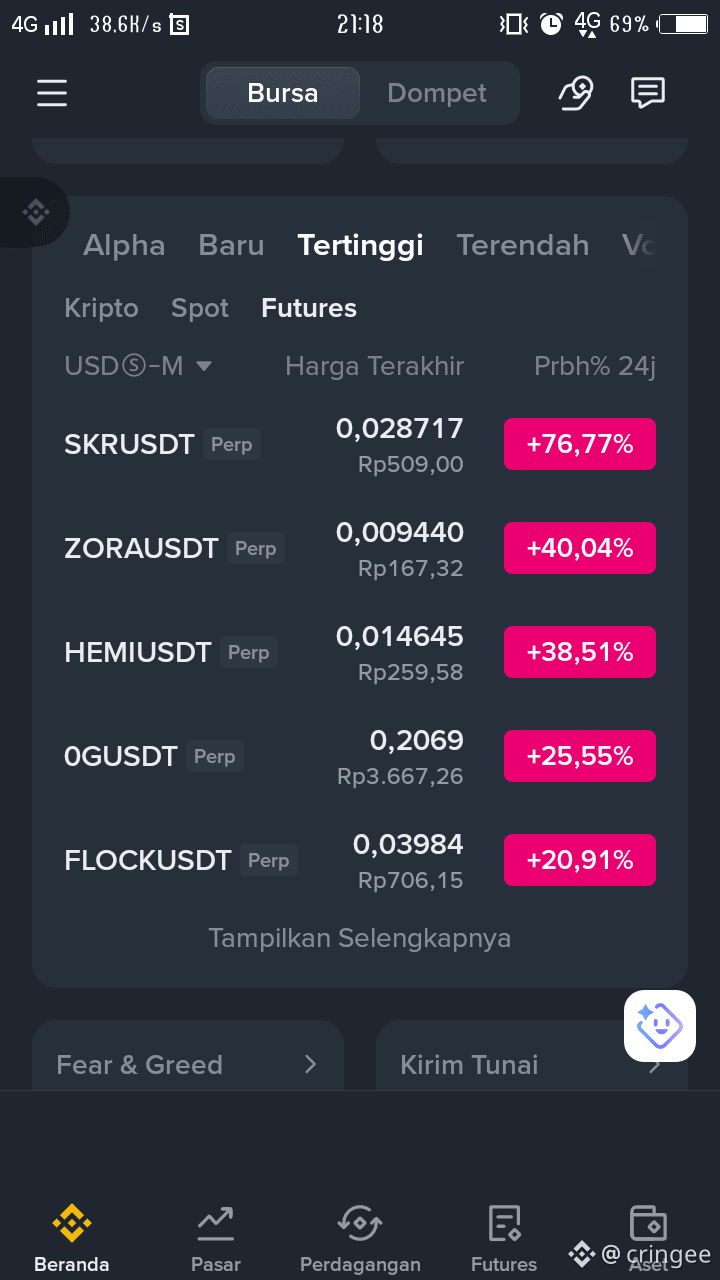The width and height of the screenshot is (720, 1280).
Task: Tap the floating AI assistant icon
Action: coord(660,1026)
